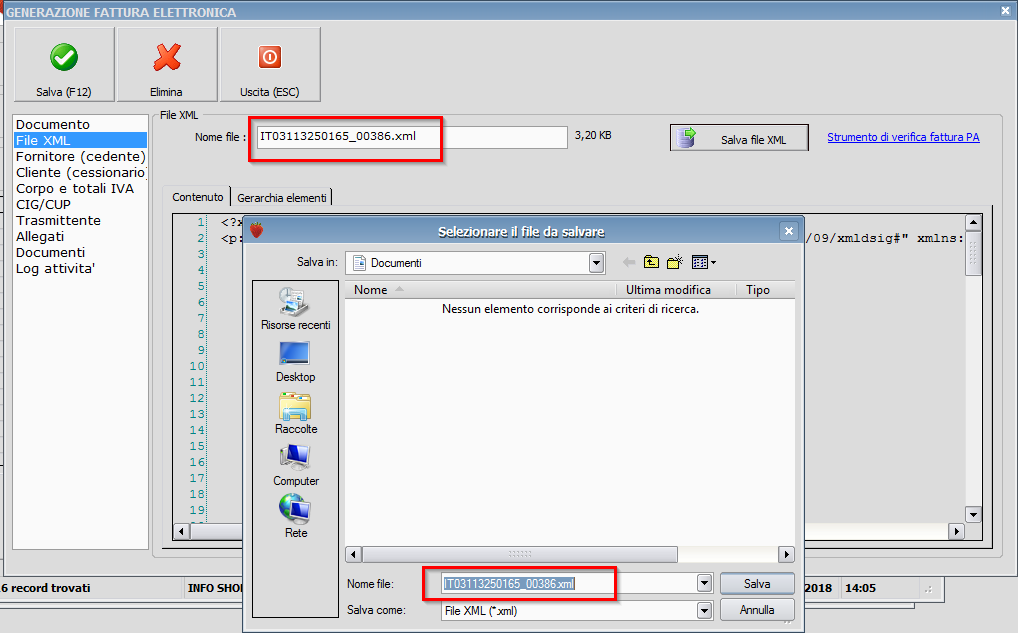Click the XML content scroll left arrow
This screenshot has height=633, width=1018.
[x=181, y=531]
